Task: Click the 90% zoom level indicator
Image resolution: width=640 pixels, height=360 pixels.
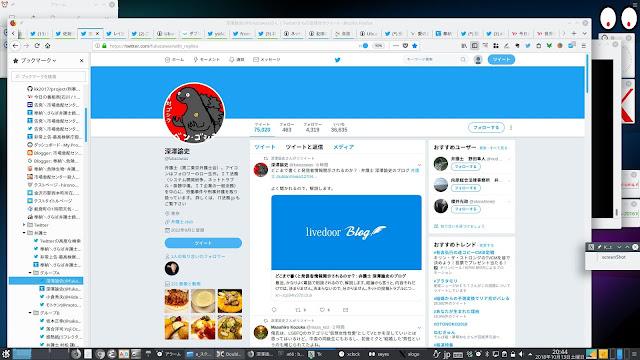Action: (378, 46)
